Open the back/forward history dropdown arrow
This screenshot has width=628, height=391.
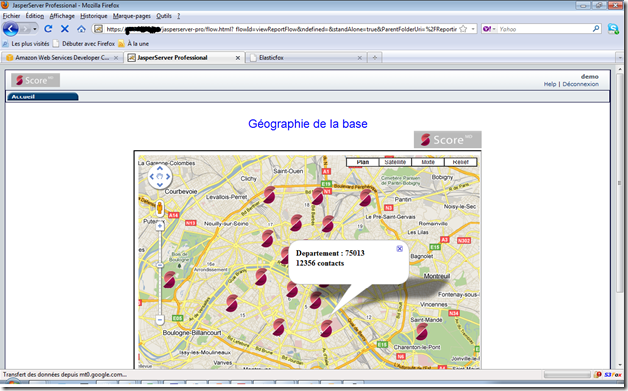[x=35, y=29]
